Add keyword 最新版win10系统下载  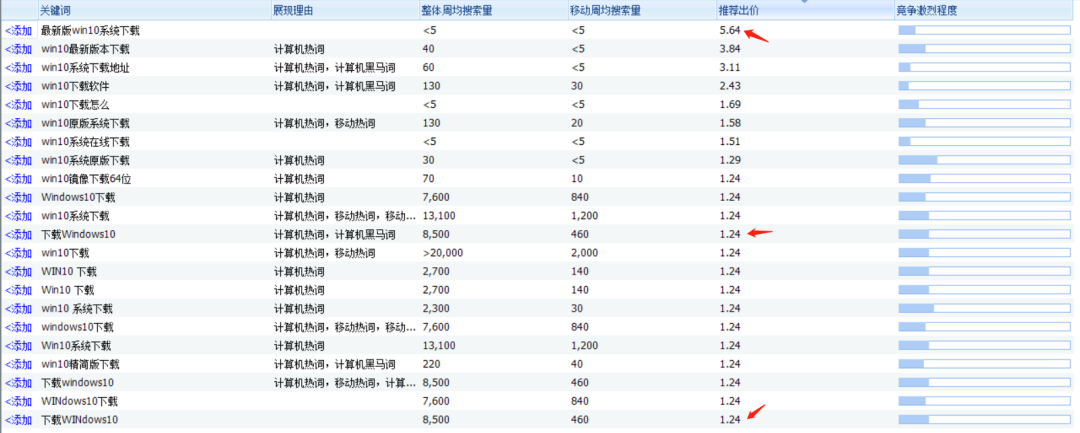(x=20, y=31)
